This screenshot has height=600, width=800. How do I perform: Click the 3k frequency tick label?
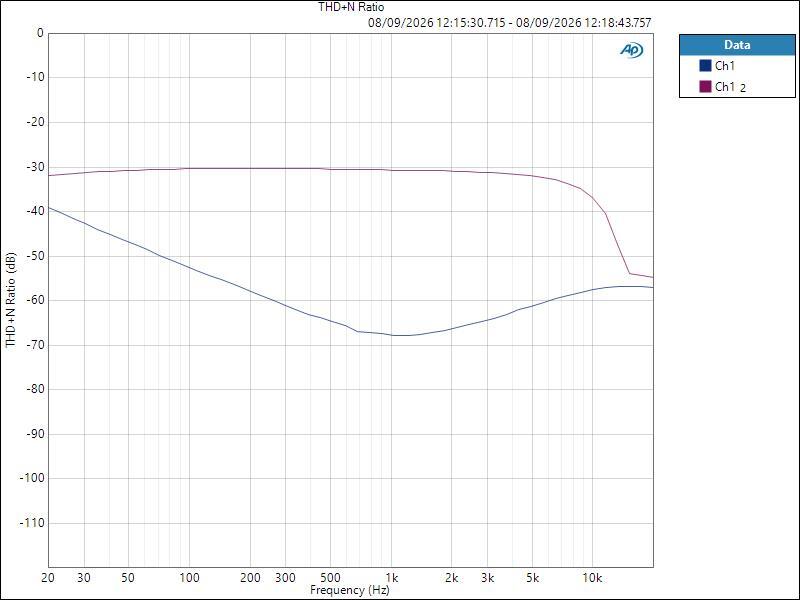[x=487, y=578]
